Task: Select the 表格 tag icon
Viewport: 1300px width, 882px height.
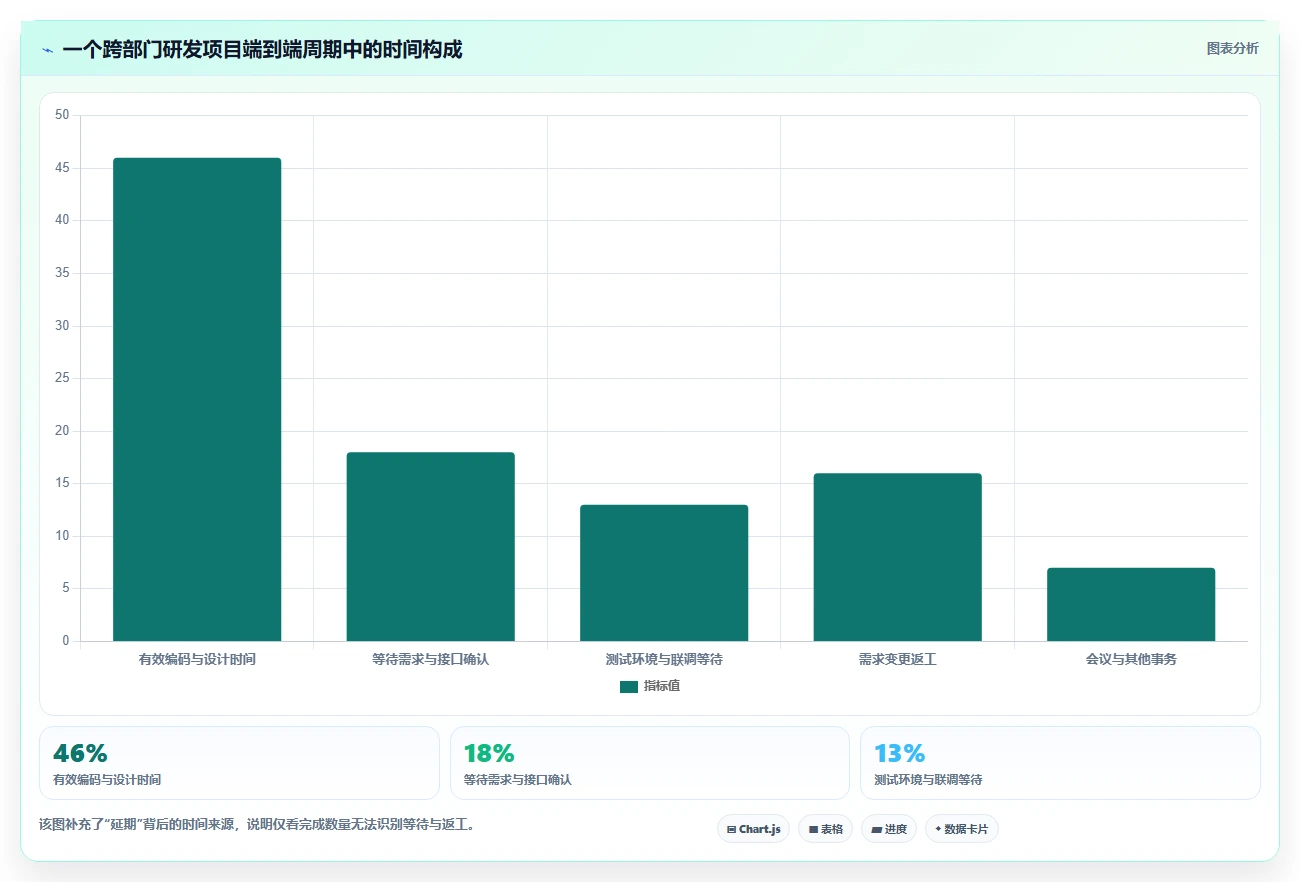Action: point(813,829)
